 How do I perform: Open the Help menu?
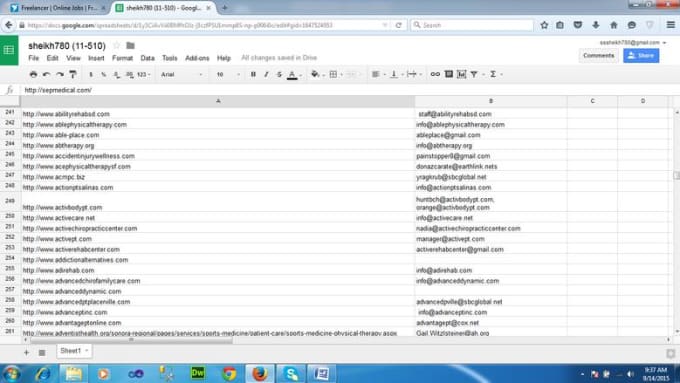[224, 58]
